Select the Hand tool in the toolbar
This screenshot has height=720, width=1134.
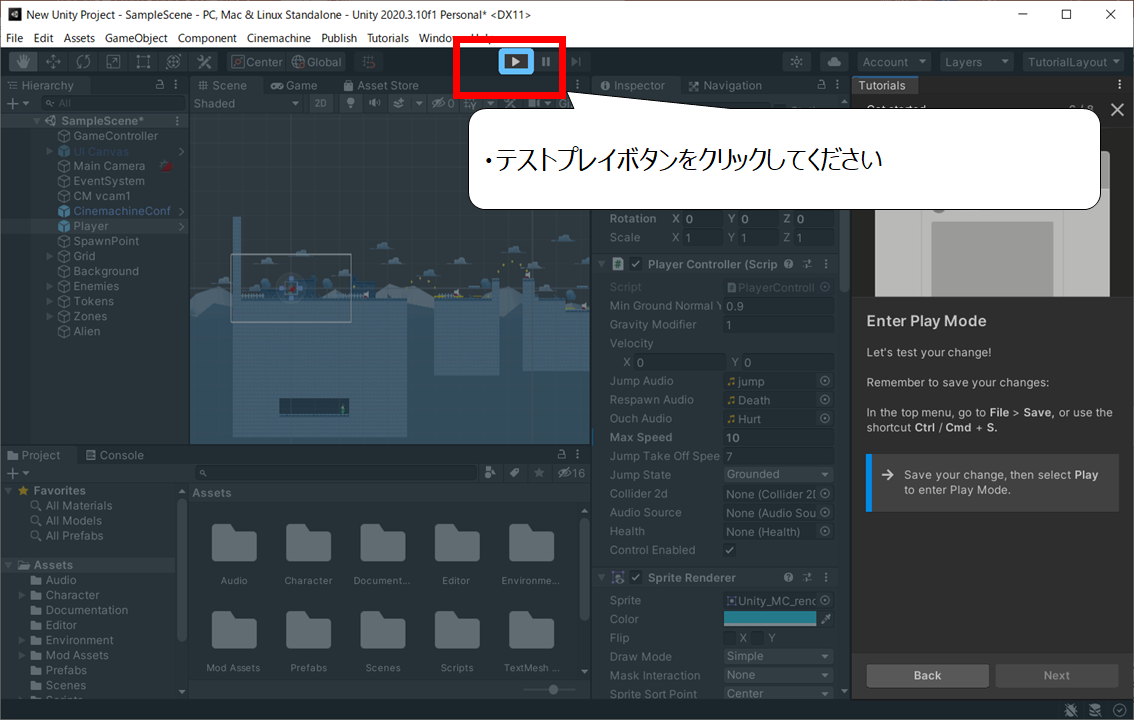(23, 62)
